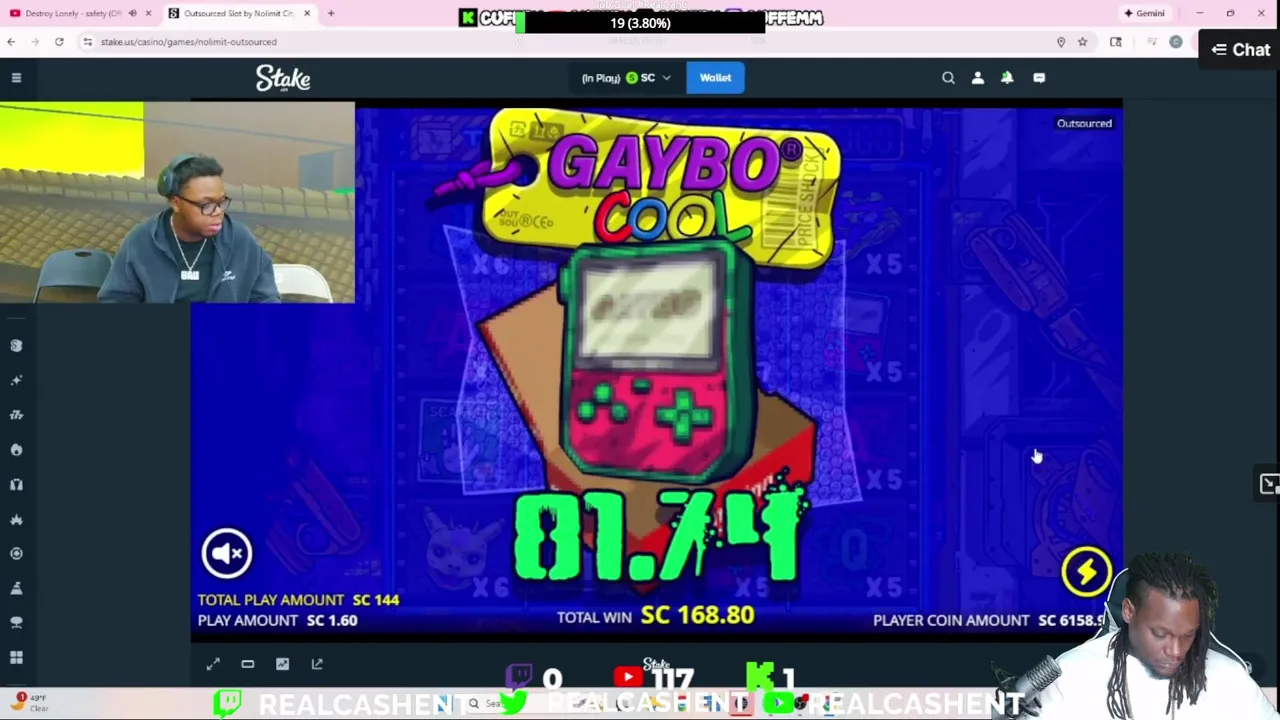Open sidebar sparkle new releases icon
This screenshot has height=720, width=1280.
(x=16, y=380)
